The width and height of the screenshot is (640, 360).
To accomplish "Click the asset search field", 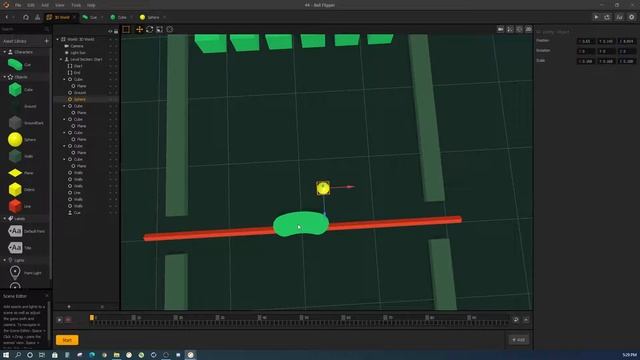I will [x=24, y=29].
